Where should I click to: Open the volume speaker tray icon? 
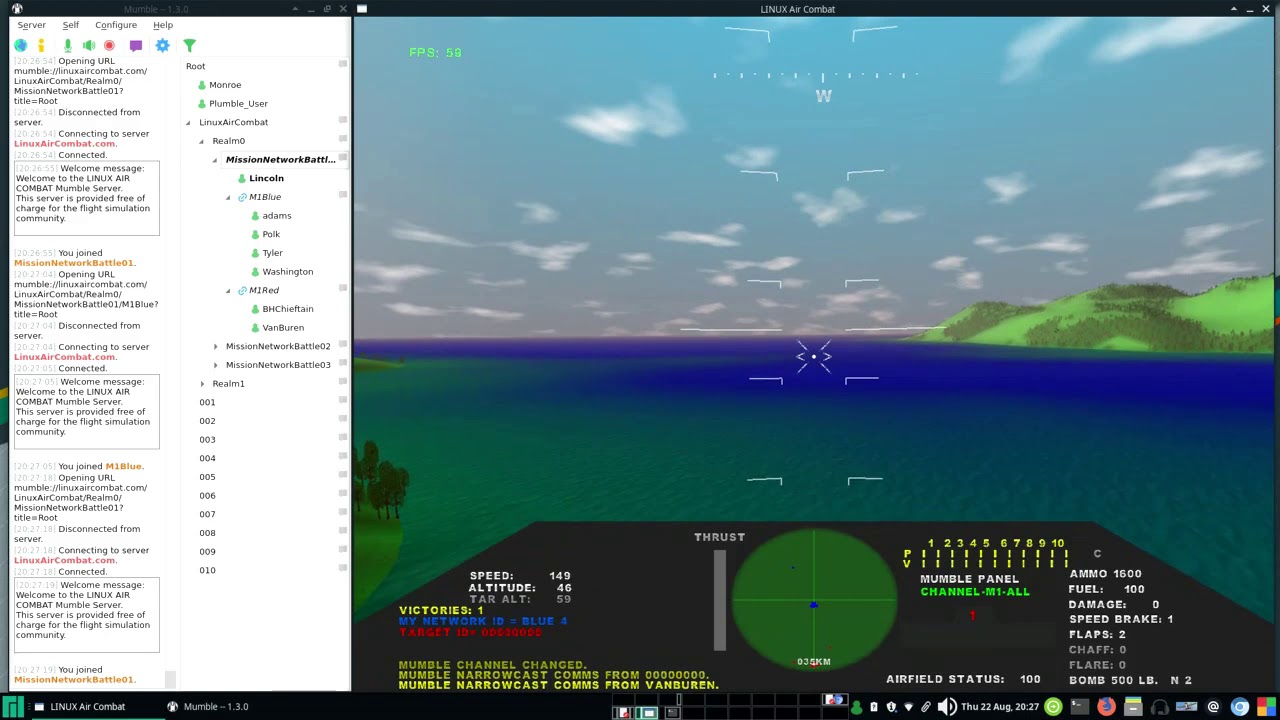tap(946, 707)
